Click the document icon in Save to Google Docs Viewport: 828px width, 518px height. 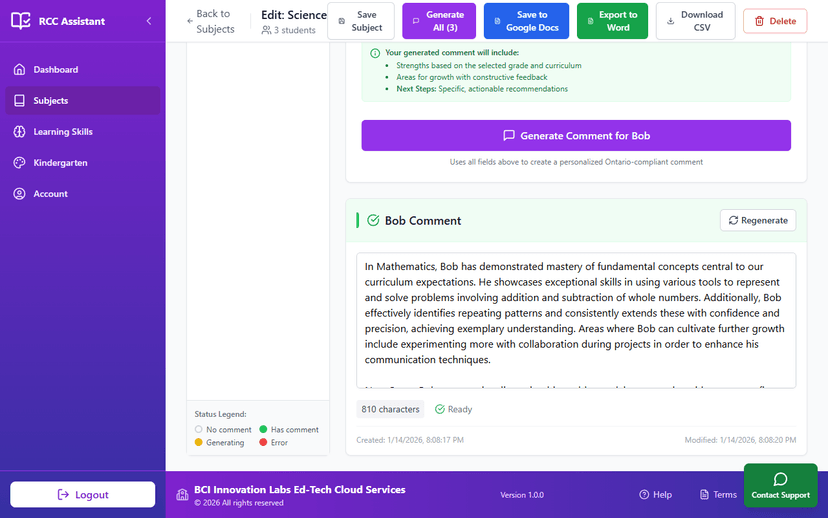(497, 21)
